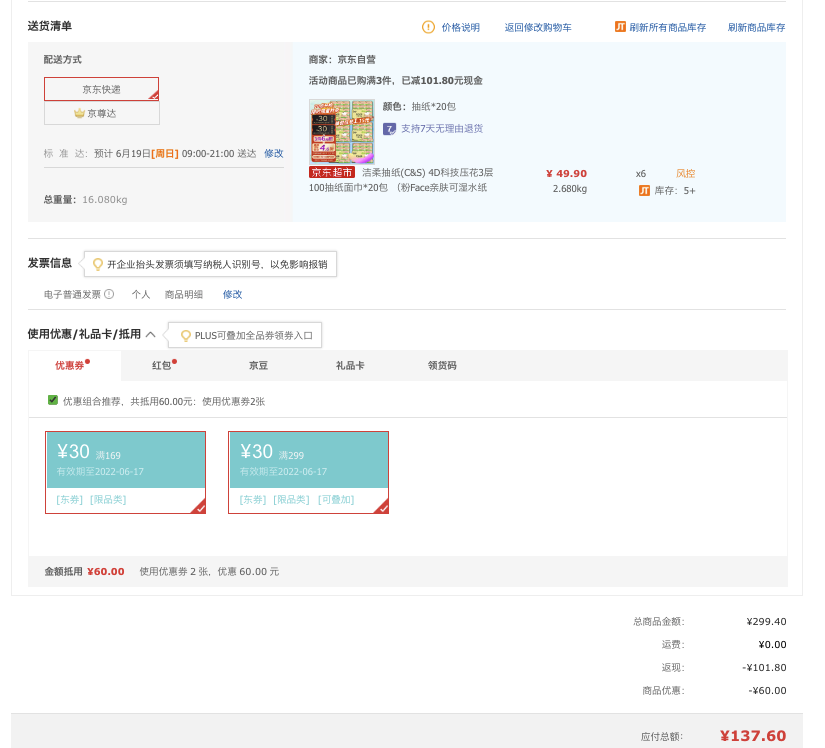Viewport: 825px width, 748px height.
Task: Click the lightbulb icon in PLUS coupon tip
Action: 185,336
